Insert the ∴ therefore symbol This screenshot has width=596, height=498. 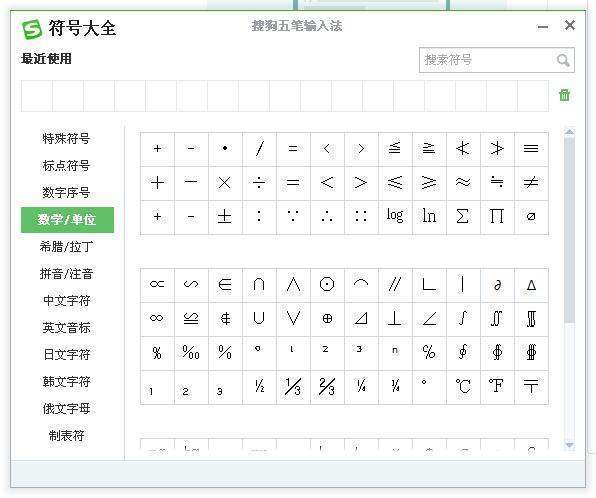pos(327,217)
